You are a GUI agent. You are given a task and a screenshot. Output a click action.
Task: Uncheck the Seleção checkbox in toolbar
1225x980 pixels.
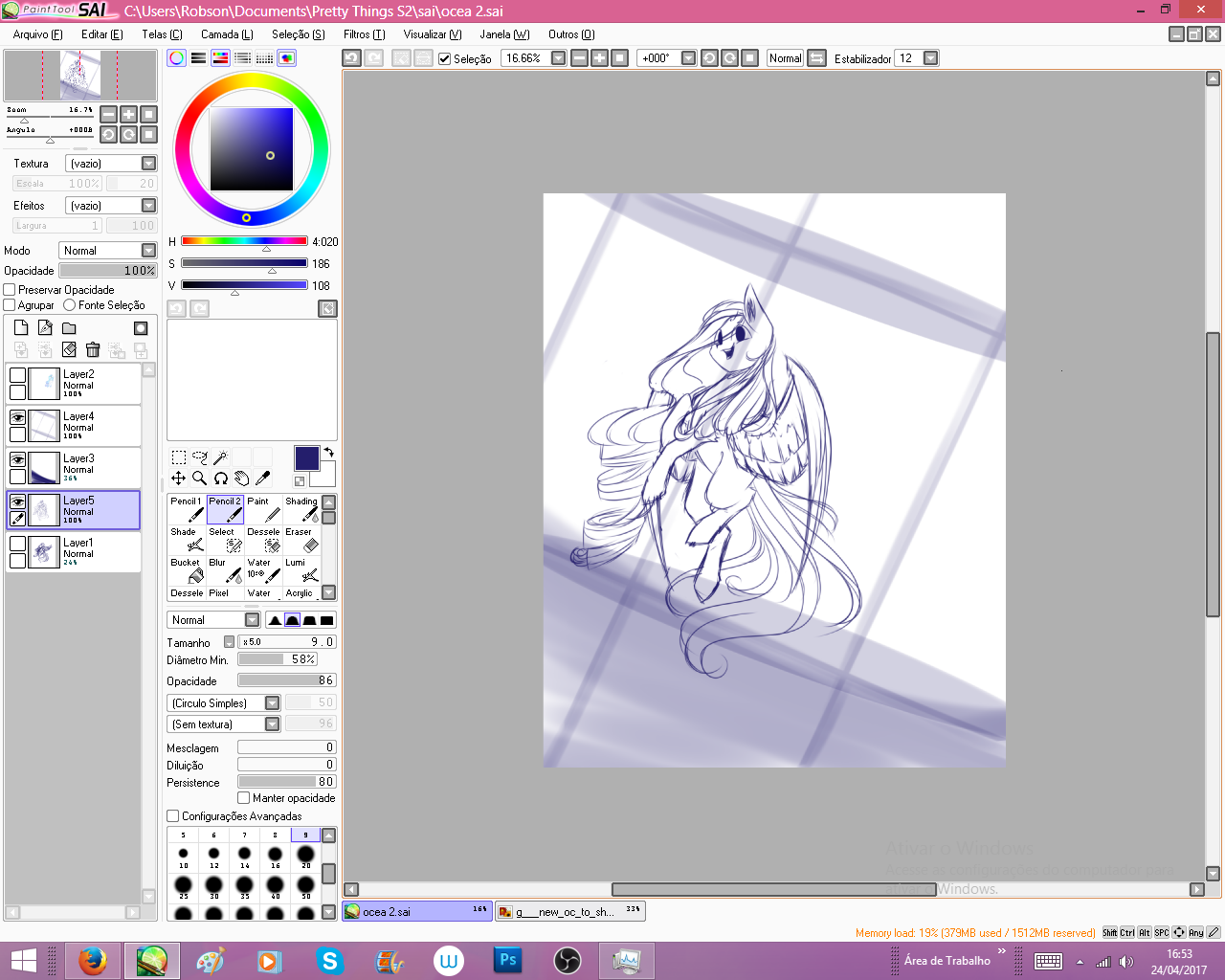[x=444, y=58]
